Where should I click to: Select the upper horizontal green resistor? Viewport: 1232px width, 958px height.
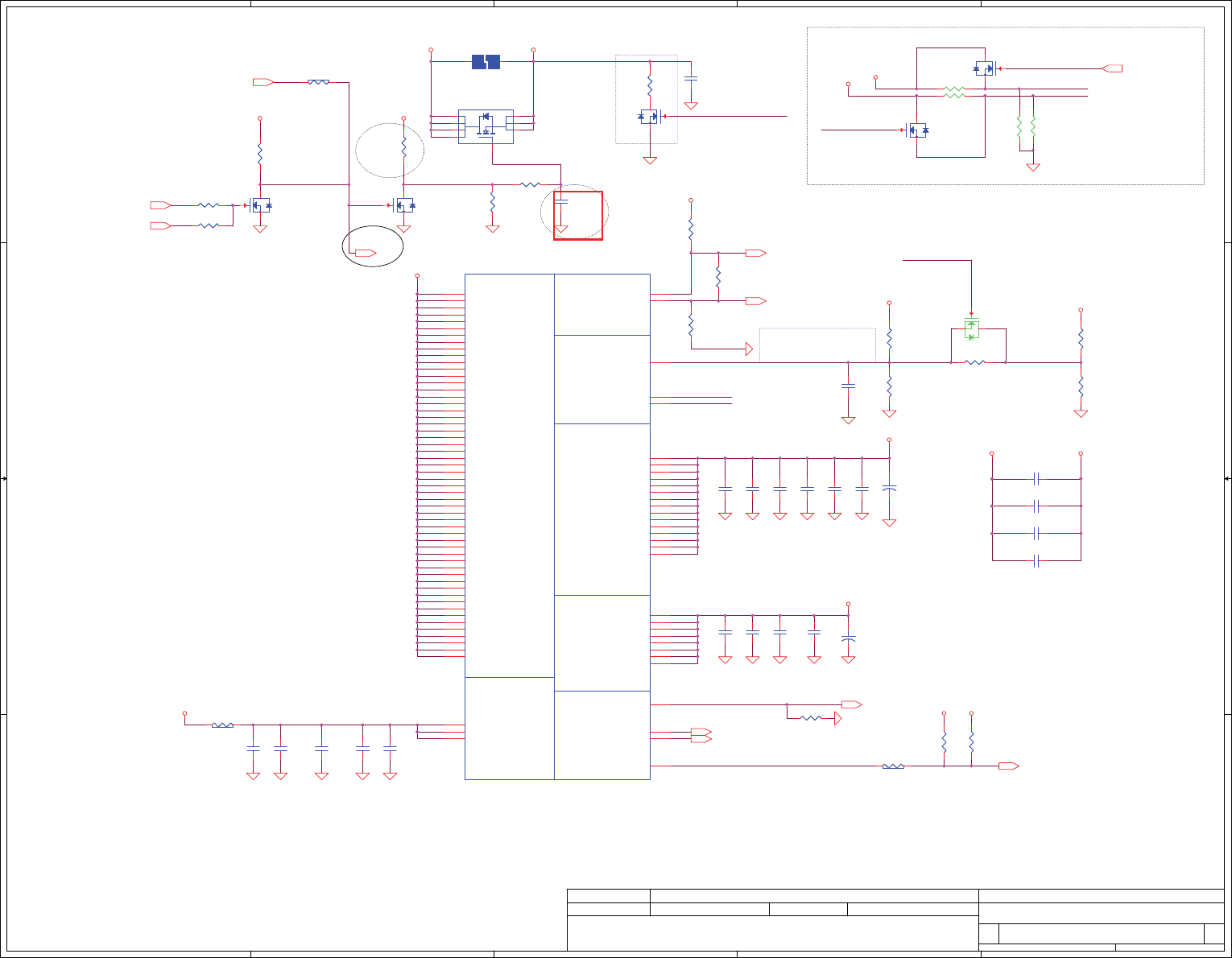coord(954,89)
